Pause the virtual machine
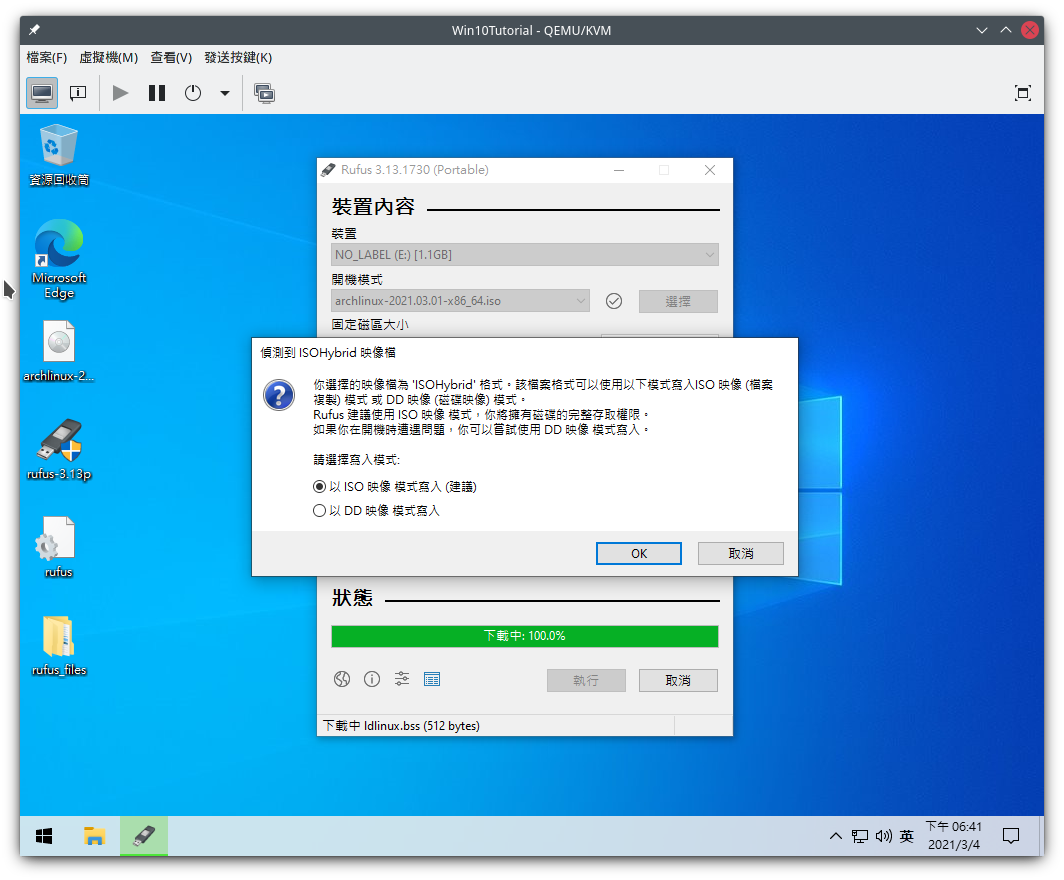This screenshot has height=880, width=1064. click(x=157, y=93)
